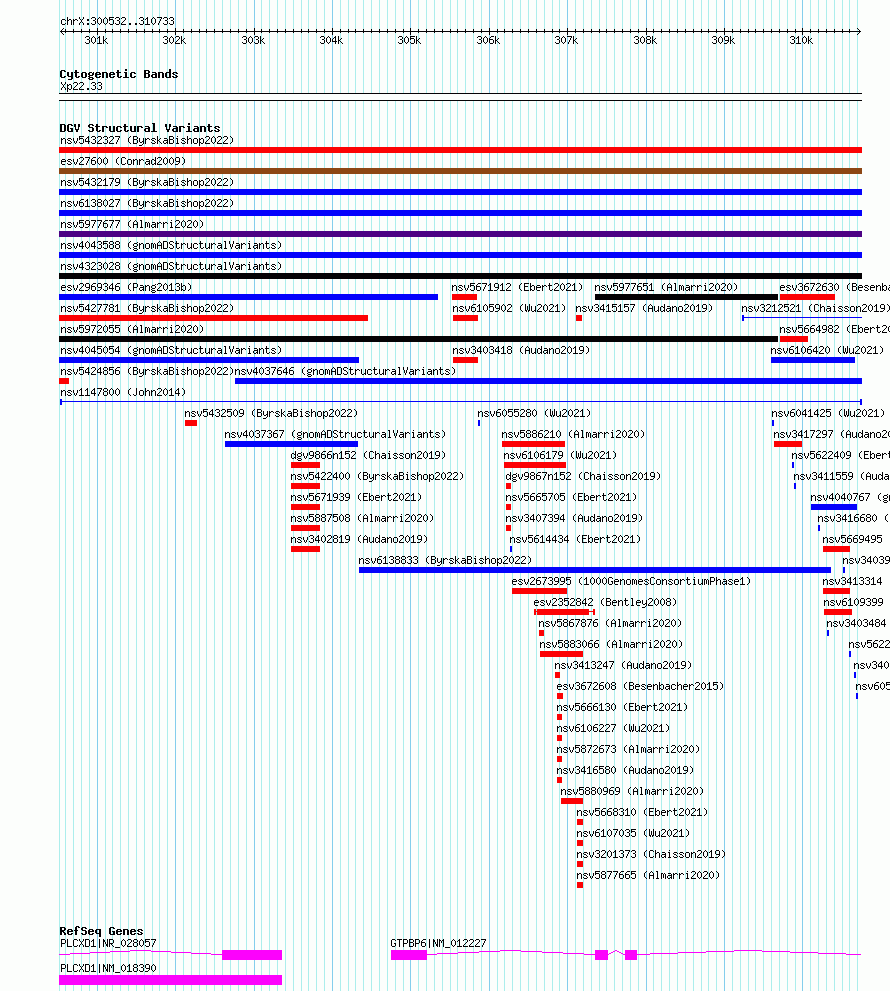The height and width of the screenshot is (991, 890).
Task: Open nsv5977651 (Almarri2020) variant
Action: [666, 287]
